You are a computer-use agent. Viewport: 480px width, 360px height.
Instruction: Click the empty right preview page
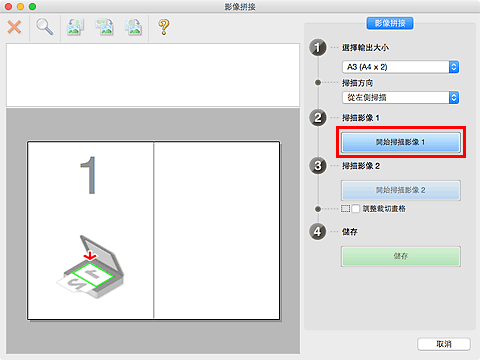point(217,230)
